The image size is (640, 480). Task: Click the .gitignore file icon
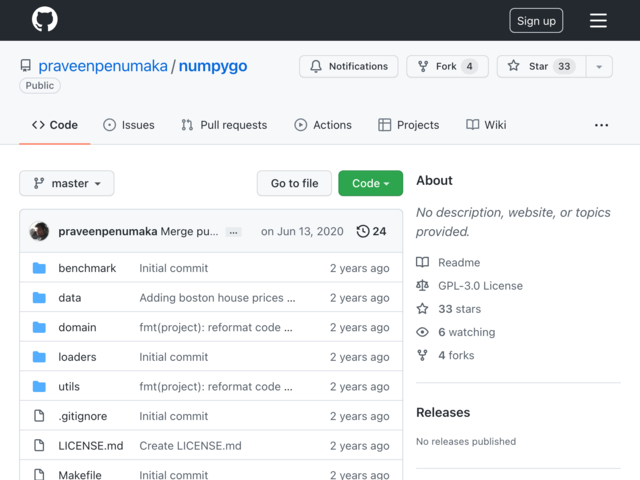point(39,416)
